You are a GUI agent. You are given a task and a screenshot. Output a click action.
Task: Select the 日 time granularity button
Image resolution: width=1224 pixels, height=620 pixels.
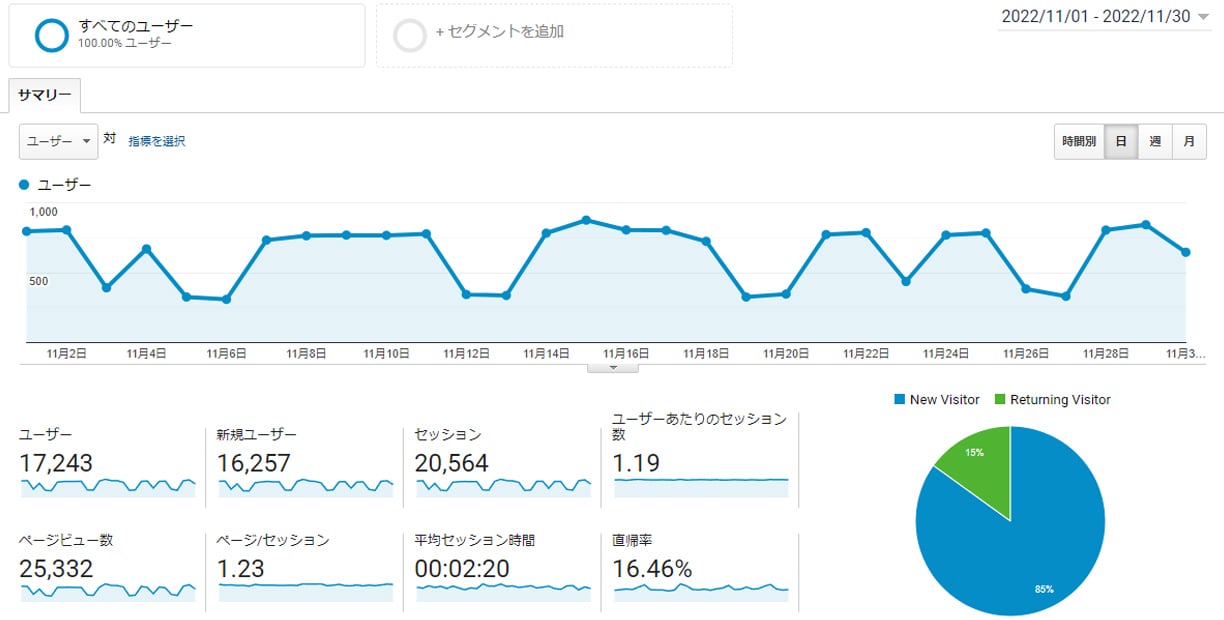click(1120, 141)
